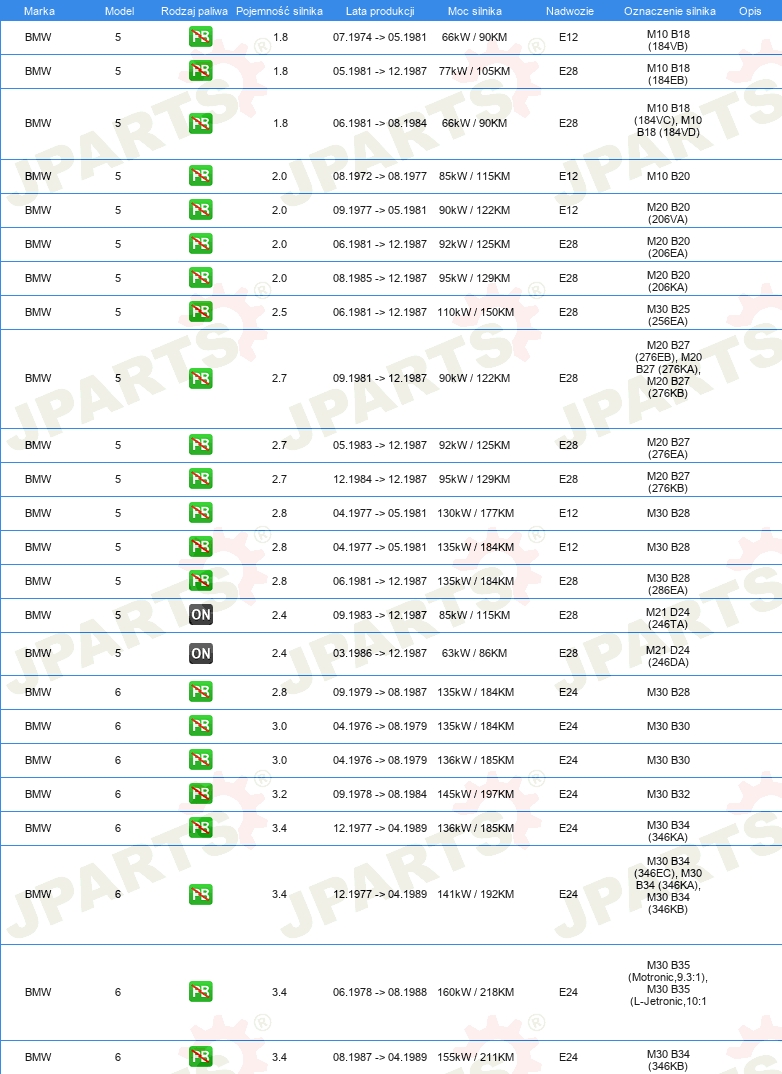Click the Nadwozie column header

[570, 11]
